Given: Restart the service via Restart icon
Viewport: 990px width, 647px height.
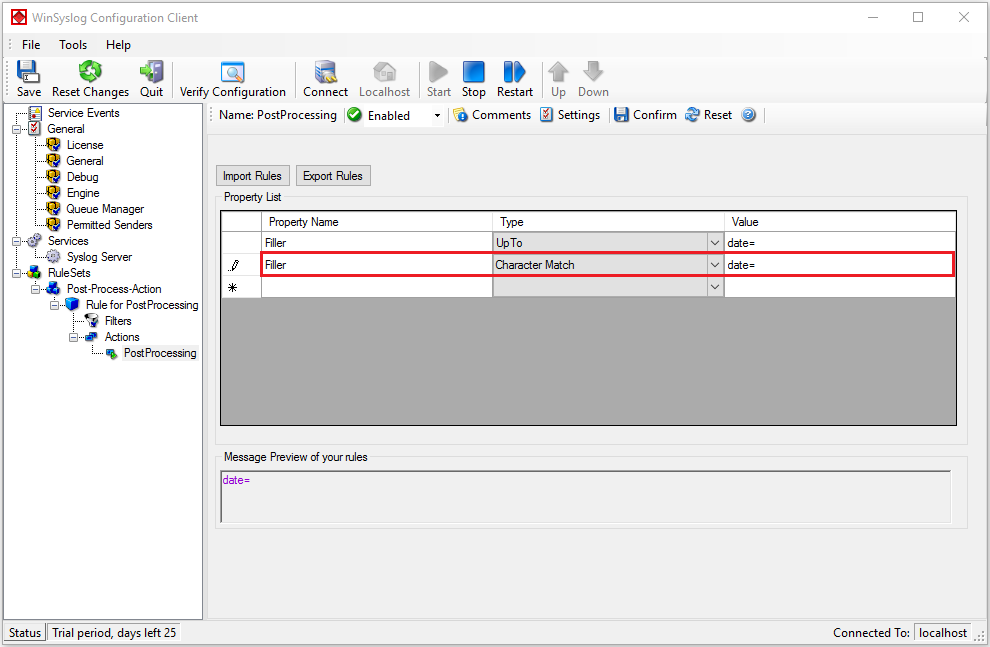Looking at the screenshot, I should 515,72.
